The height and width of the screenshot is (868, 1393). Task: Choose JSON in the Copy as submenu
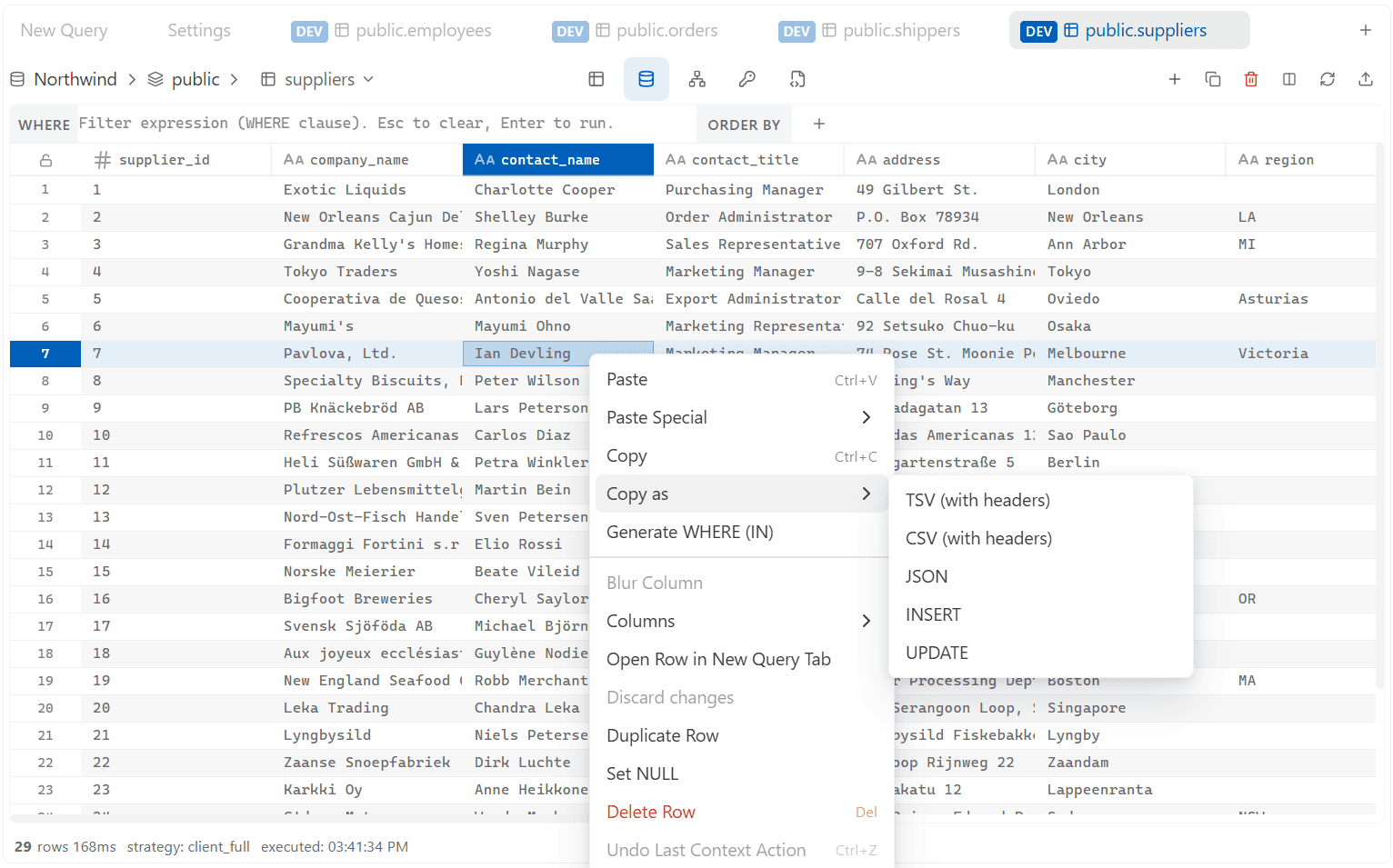point(1040,576)
